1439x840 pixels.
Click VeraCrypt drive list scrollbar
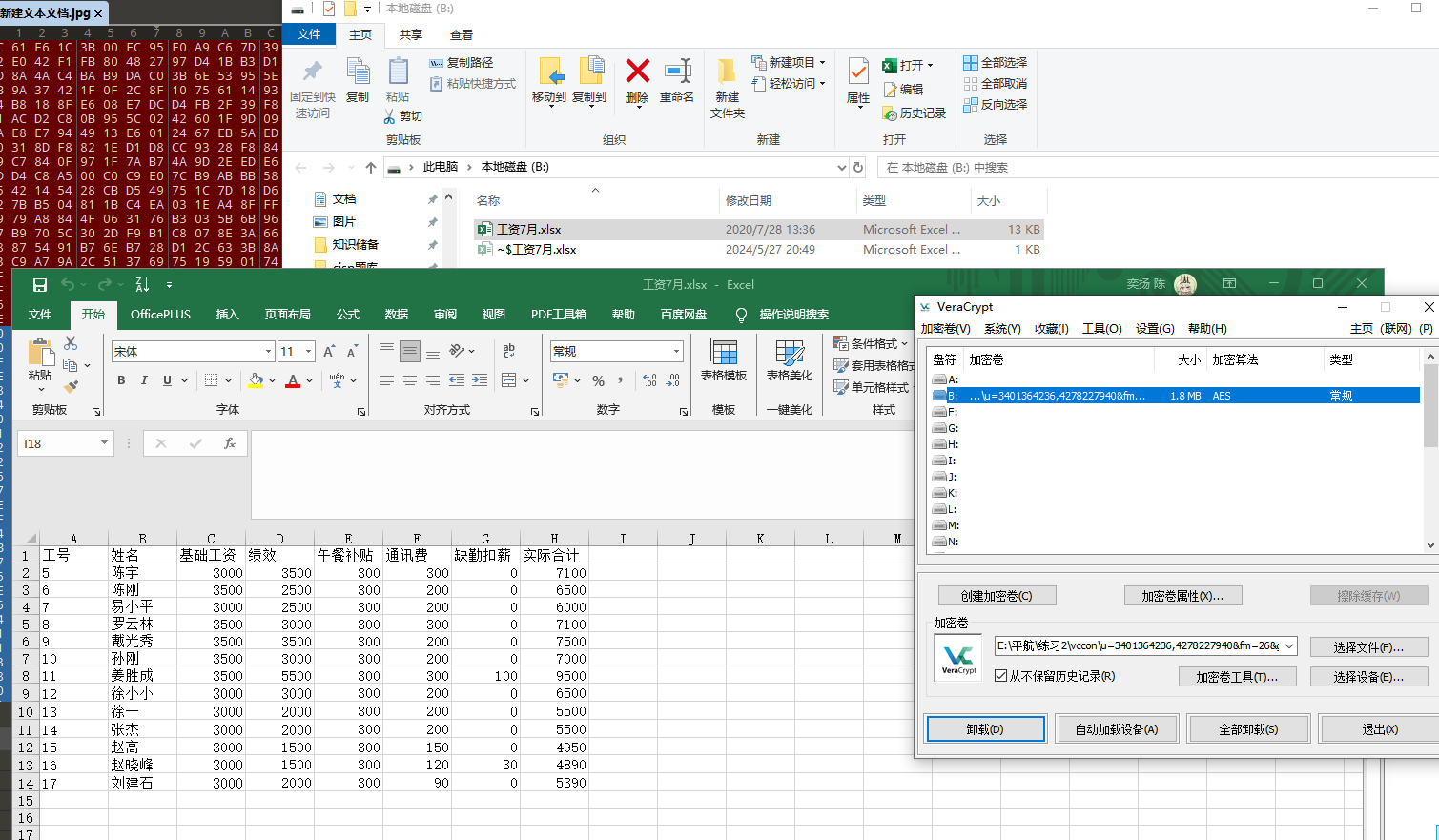coord(1430,450)
